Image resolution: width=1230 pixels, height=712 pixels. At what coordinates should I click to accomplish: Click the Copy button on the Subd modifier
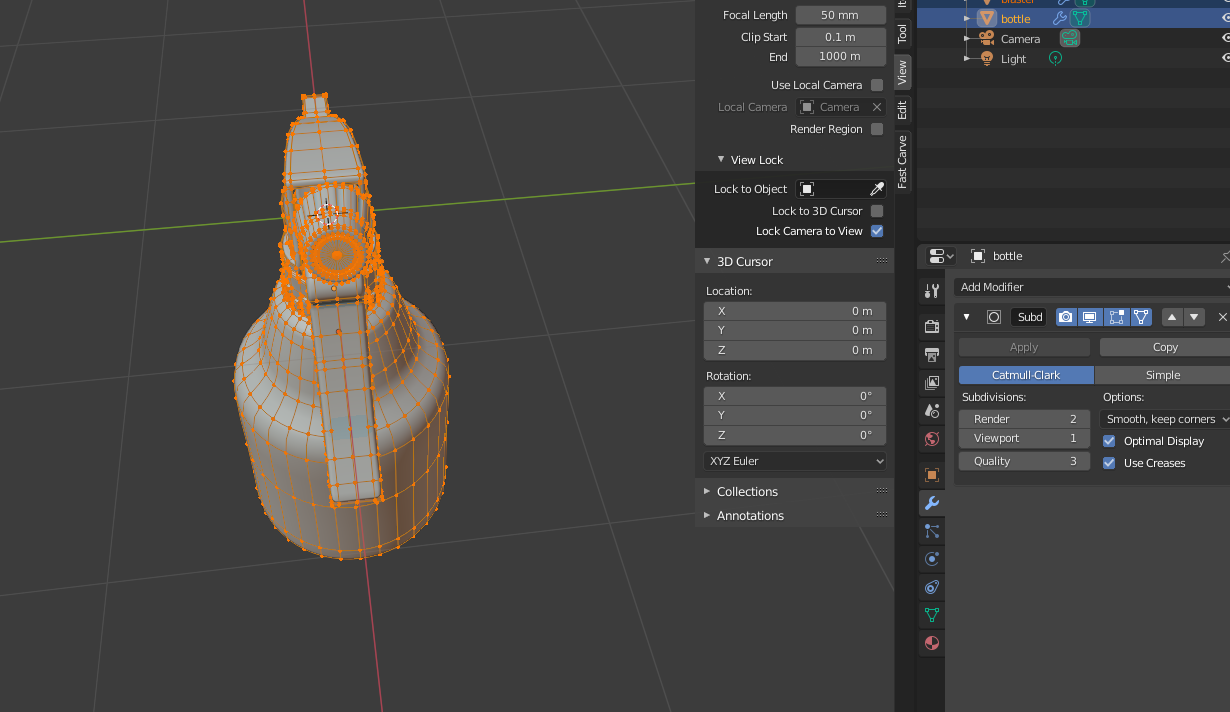point(1163,347)
